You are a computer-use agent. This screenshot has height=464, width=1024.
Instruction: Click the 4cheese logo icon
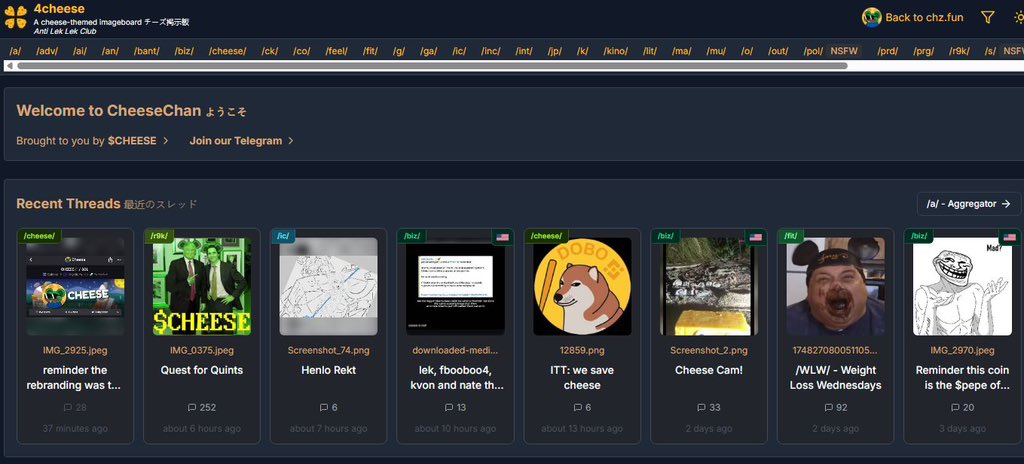pyautogui.click(x=16, y=17)
